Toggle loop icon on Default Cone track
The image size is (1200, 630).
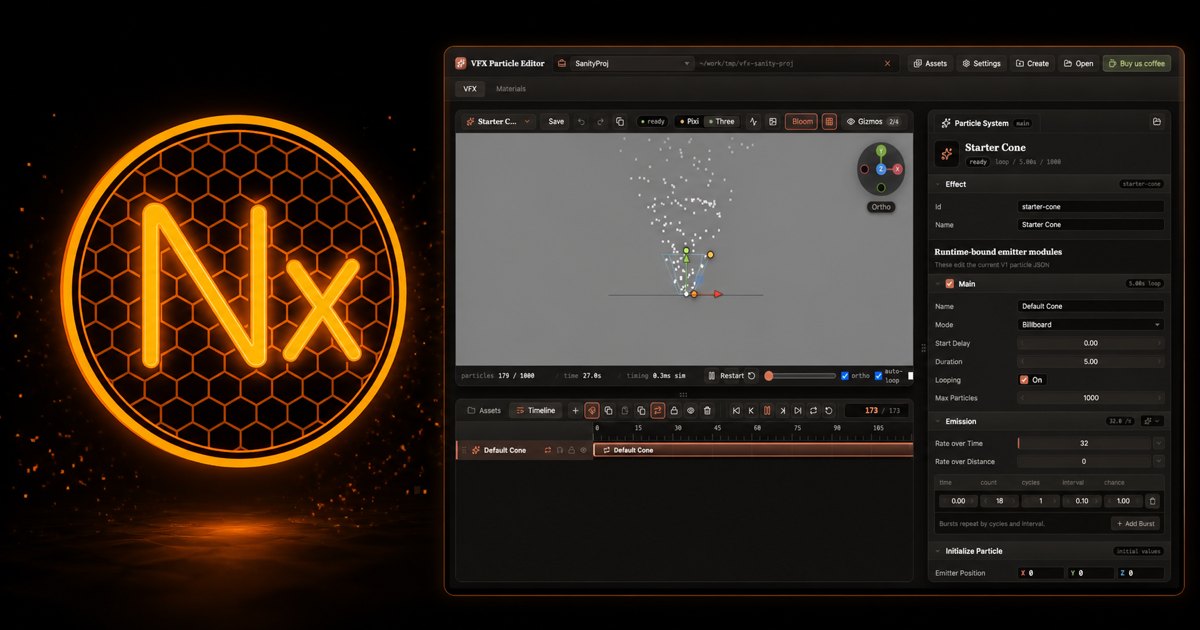pyautogui.click(x=548, y=450)
